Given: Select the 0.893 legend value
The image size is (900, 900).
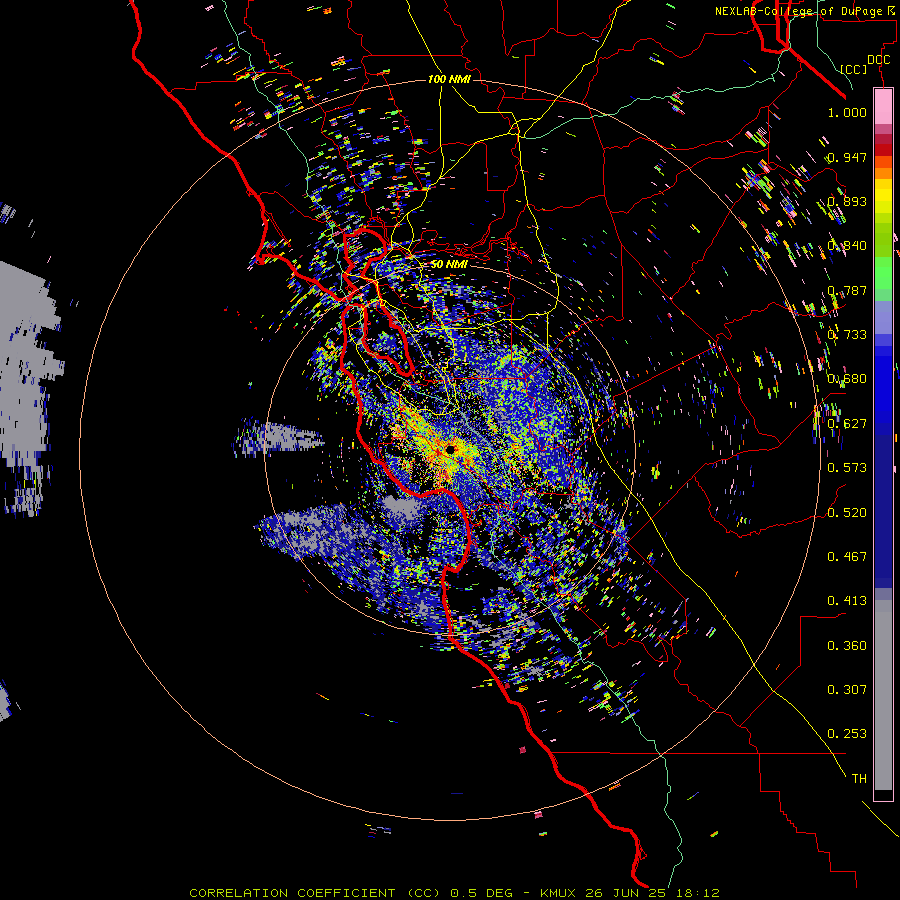Looking at the screenshot, I should click(847, 201).
